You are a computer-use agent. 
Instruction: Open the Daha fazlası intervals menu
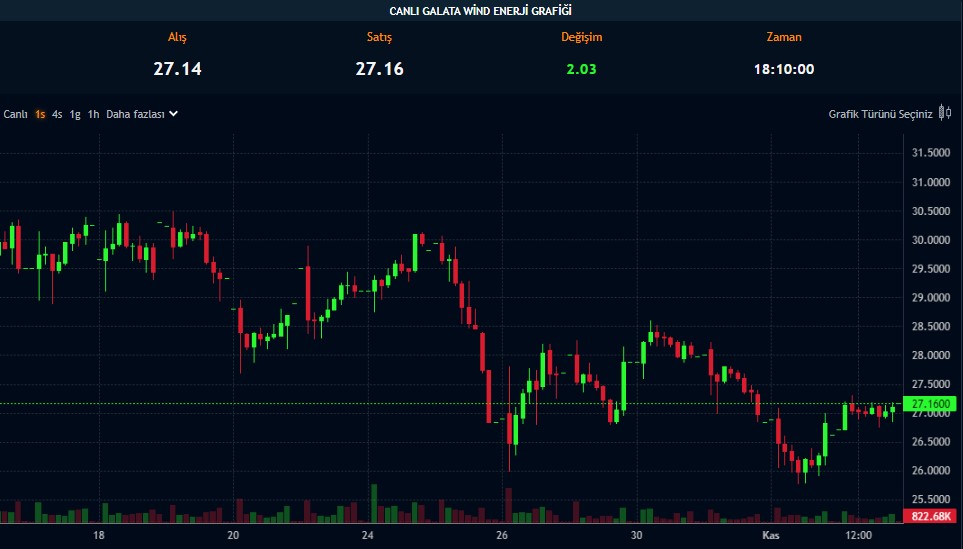click(x=135, y=114)
